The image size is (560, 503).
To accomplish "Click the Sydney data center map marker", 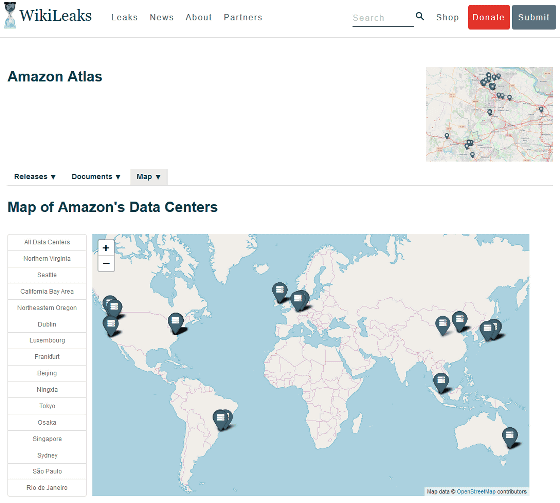I will (x=510, y=437).
